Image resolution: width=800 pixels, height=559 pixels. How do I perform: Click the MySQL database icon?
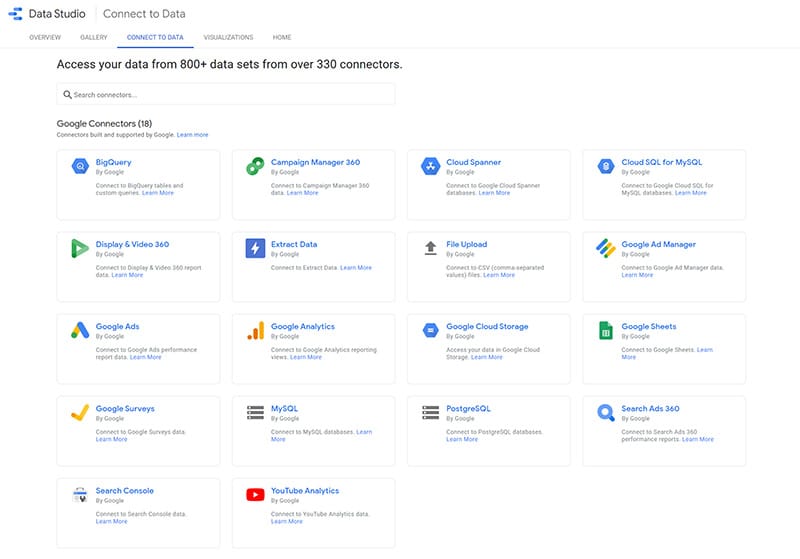point(255,413)
